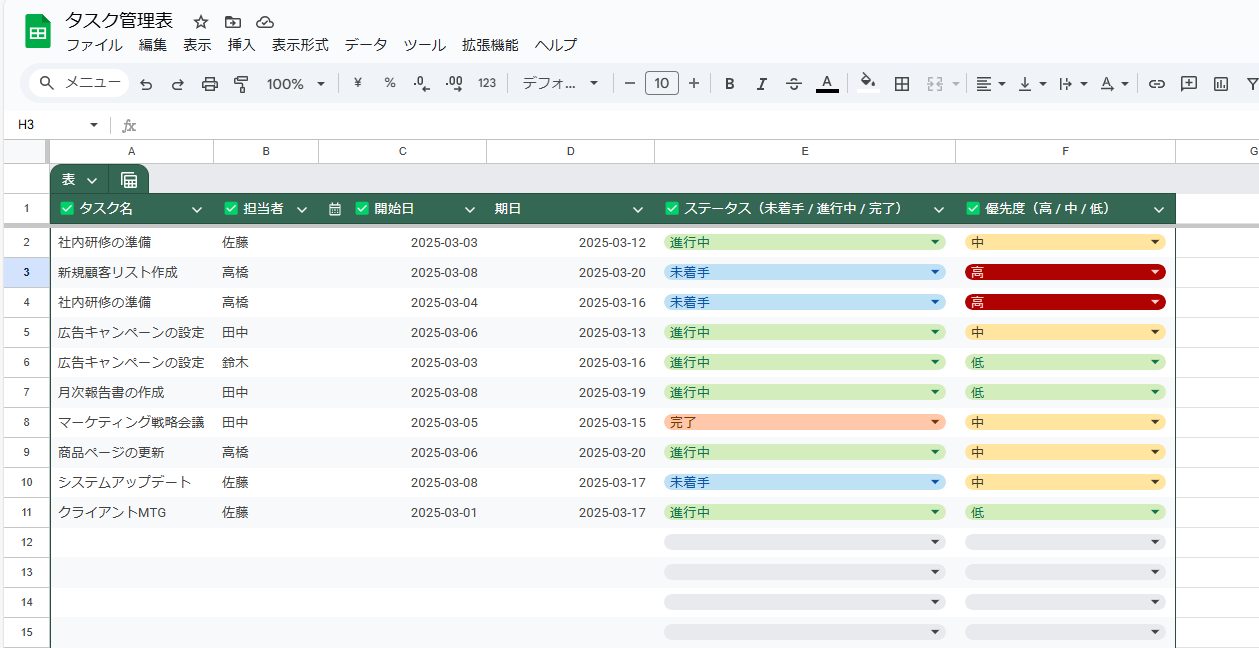
Task: Click the print icon
Action: click(210, 84)
